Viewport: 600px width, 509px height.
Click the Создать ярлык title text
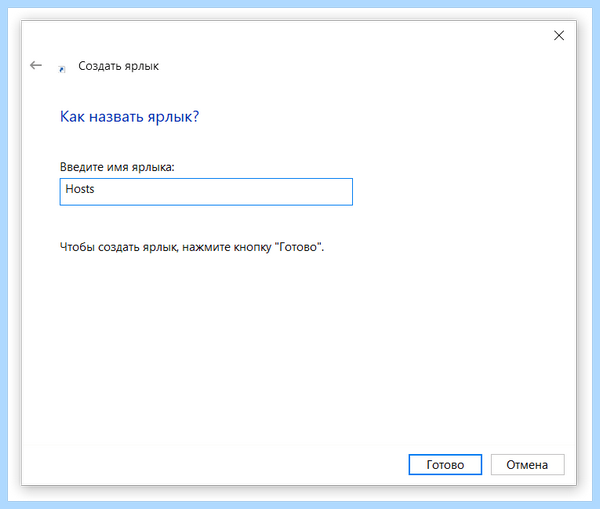[x=118, y=66]
